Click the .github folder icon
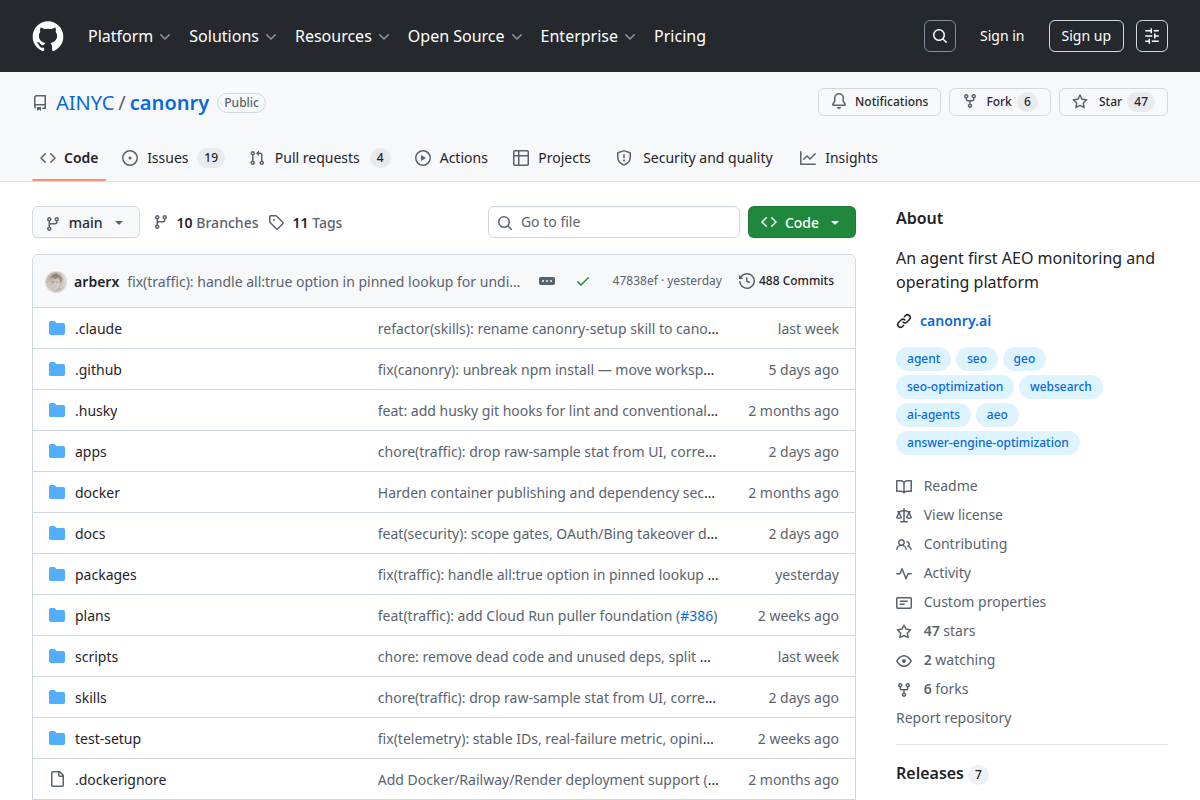Image resolution: width=1200 pixels, height=800 pixels. (x=57, y=369)
